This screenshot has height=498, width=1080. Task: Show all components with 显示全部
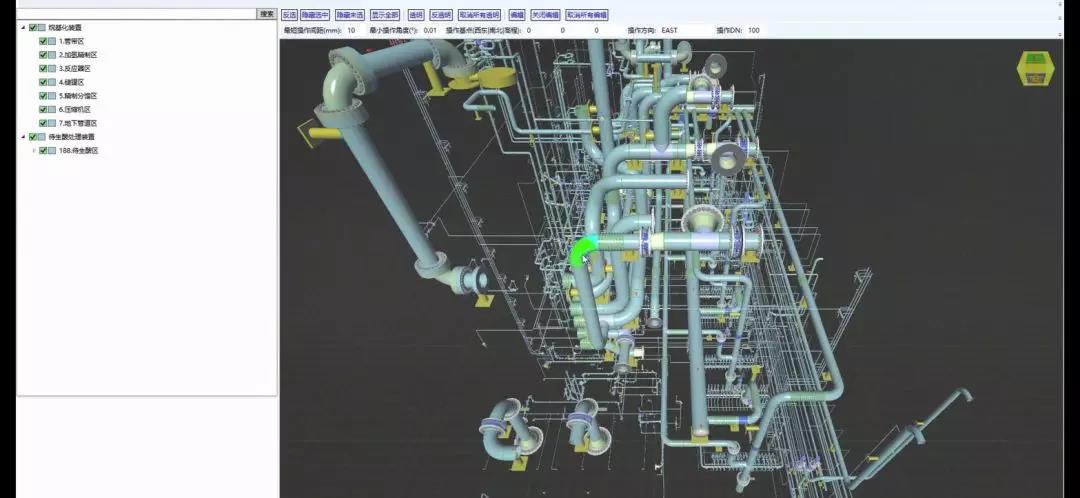click(385, 15)
